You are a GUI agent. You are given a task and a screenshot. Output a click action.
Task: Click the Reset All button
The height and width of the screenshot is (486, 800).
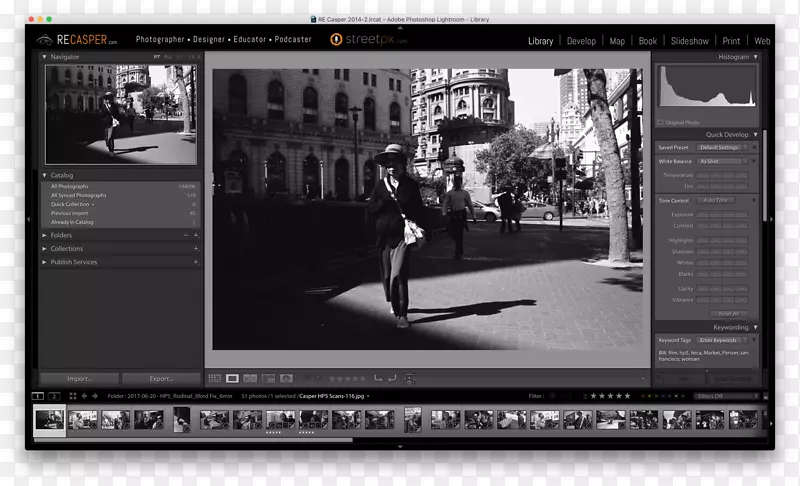pos(729,314)
